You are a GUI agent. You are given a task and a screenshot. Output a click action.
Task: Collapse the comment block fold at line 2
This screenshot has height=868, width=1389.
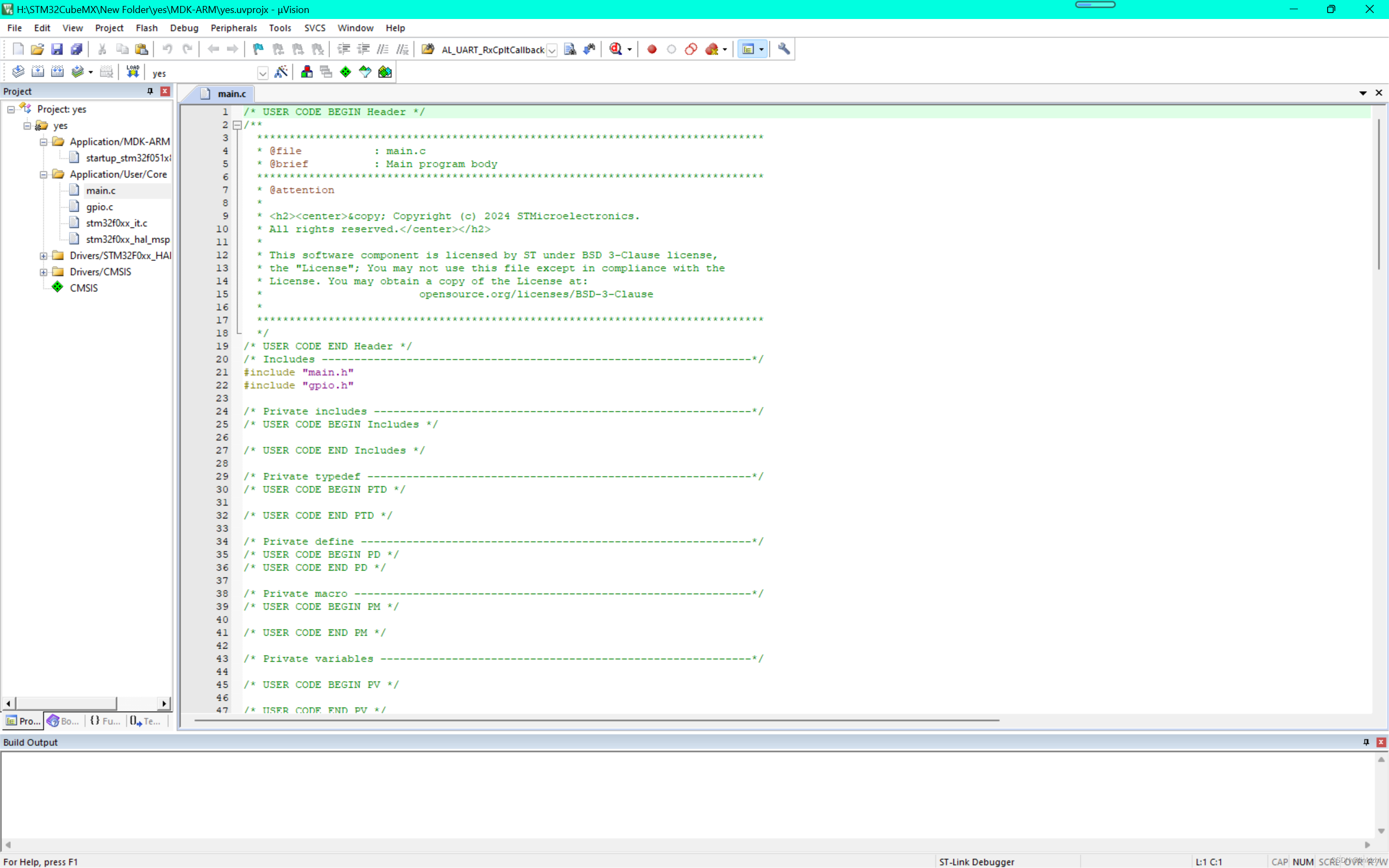[237, 125]
